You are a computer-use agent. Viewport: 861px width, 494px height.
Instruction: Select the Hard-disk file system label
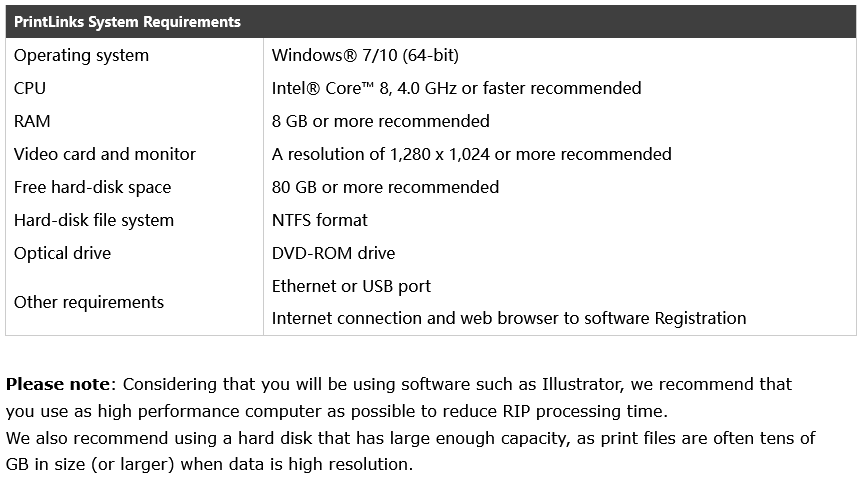94,220
